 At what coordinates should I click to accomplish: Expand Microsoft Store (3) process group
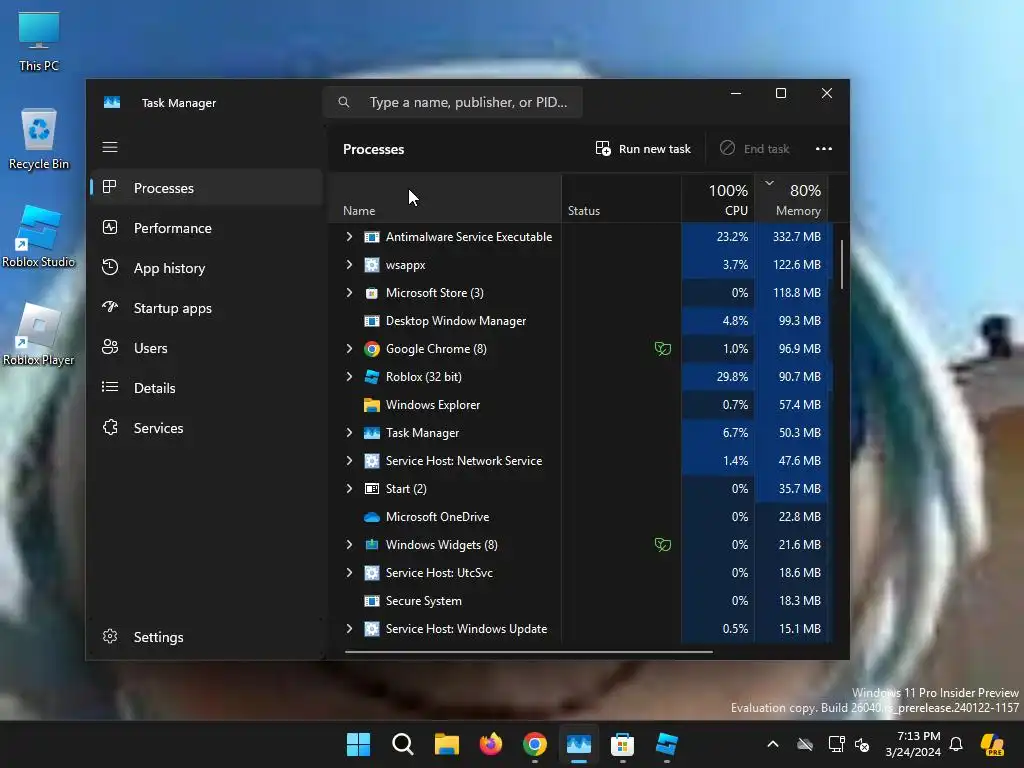tap(349, 293)
